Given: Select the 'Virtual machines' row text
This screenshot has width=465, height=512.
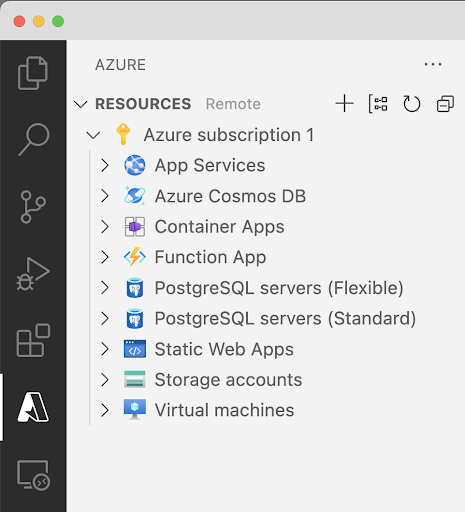Looking at the screenshot, I should (x=225, y=410).
